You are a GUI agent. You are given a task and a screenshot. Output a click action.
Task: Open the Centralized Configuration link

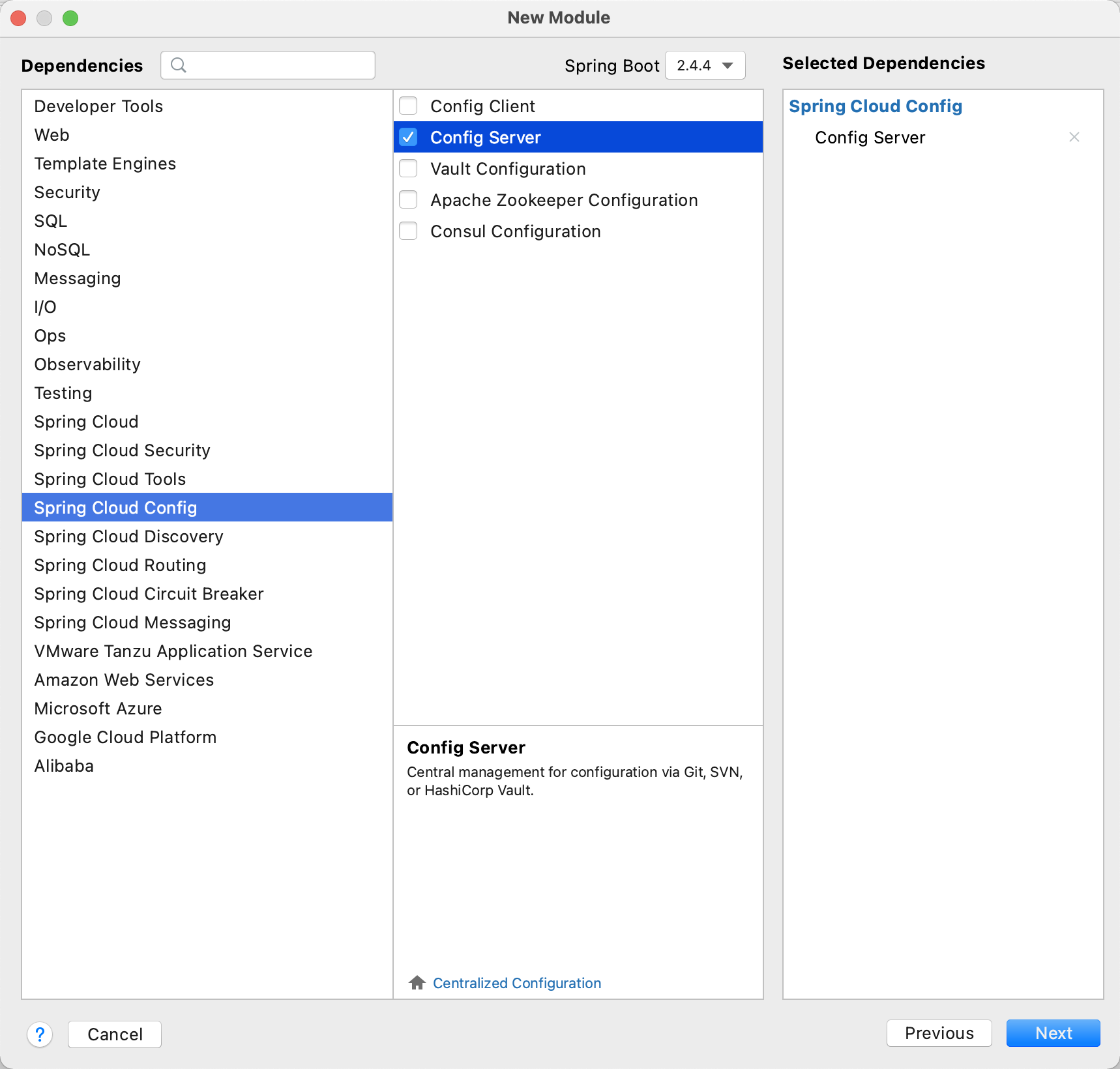pyautogui.click(x=516, y=983)
